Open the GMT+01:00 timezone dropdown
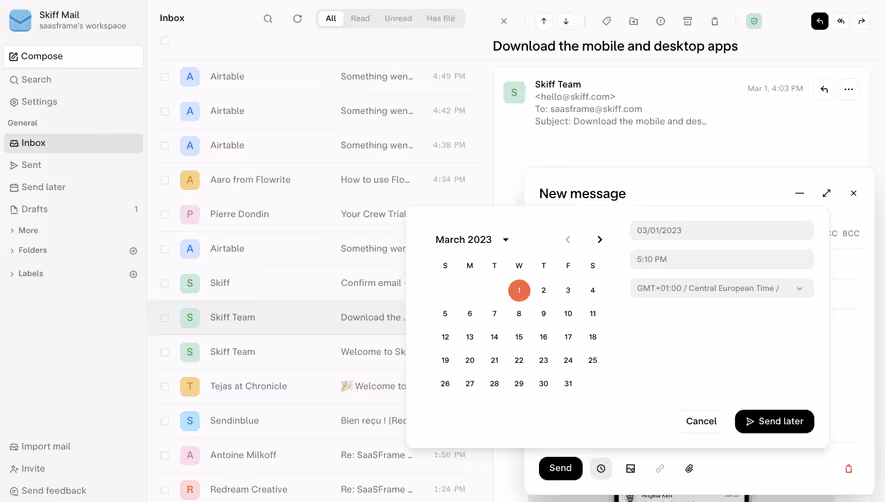 click(x=721, y=289)
